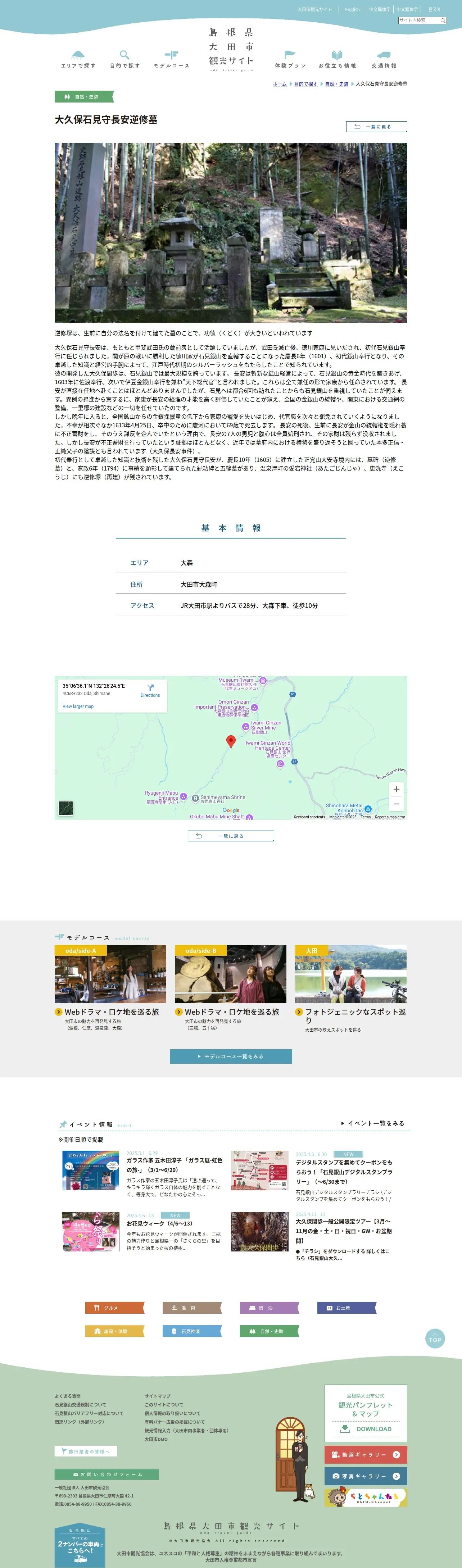Switch language to 中文簡体字
This screenshot has width=462, height=1568.
[380, 9]
